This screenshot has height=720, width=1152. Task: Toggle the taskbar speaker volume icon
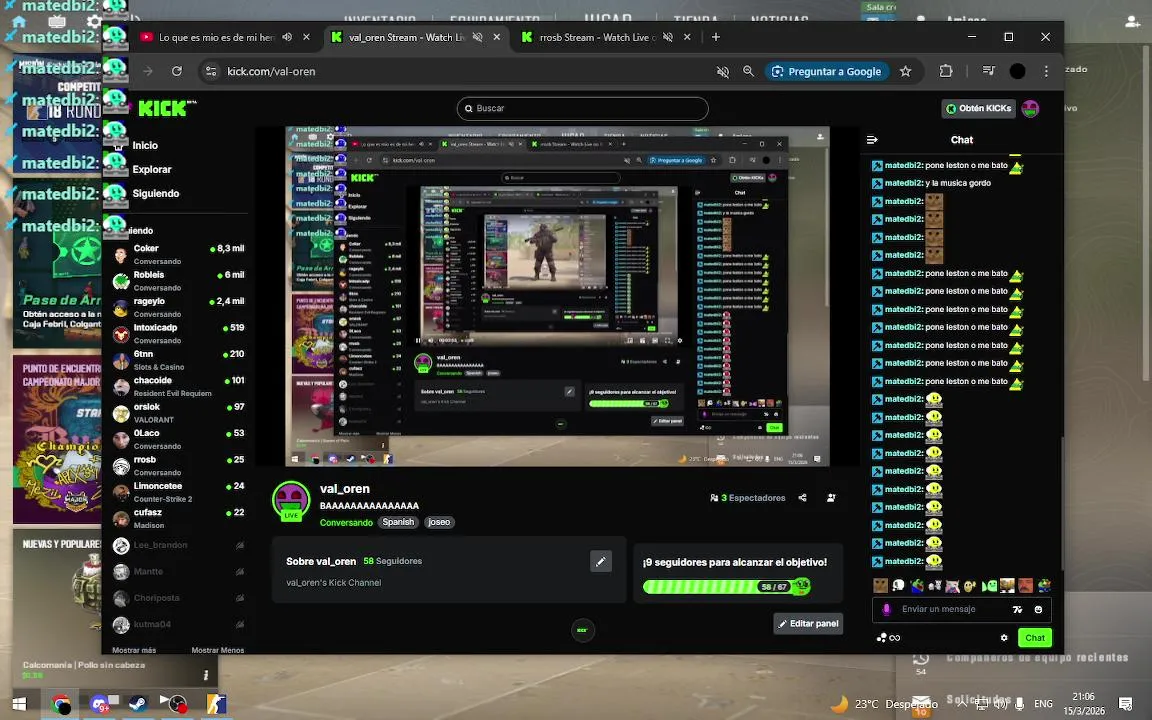[1000, 704]
